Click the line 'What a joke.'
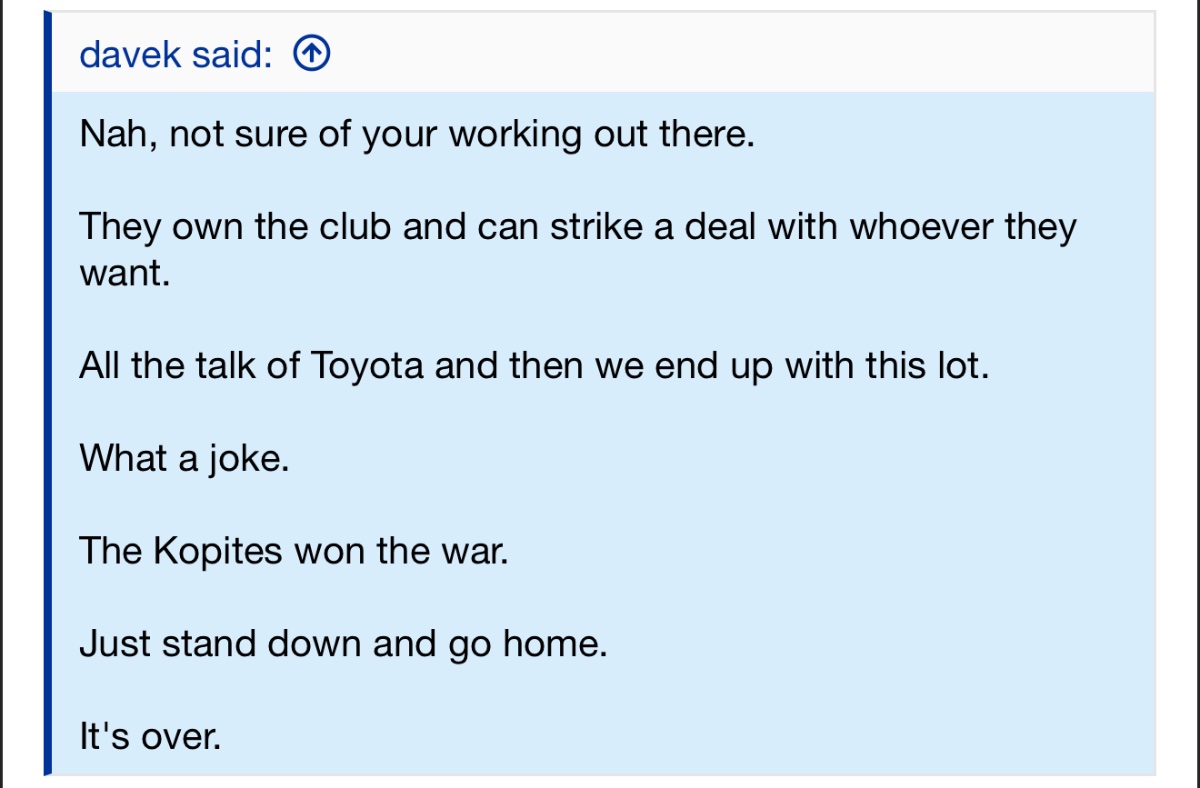The width and height of the screenshot is (1200, 788). 184,459
